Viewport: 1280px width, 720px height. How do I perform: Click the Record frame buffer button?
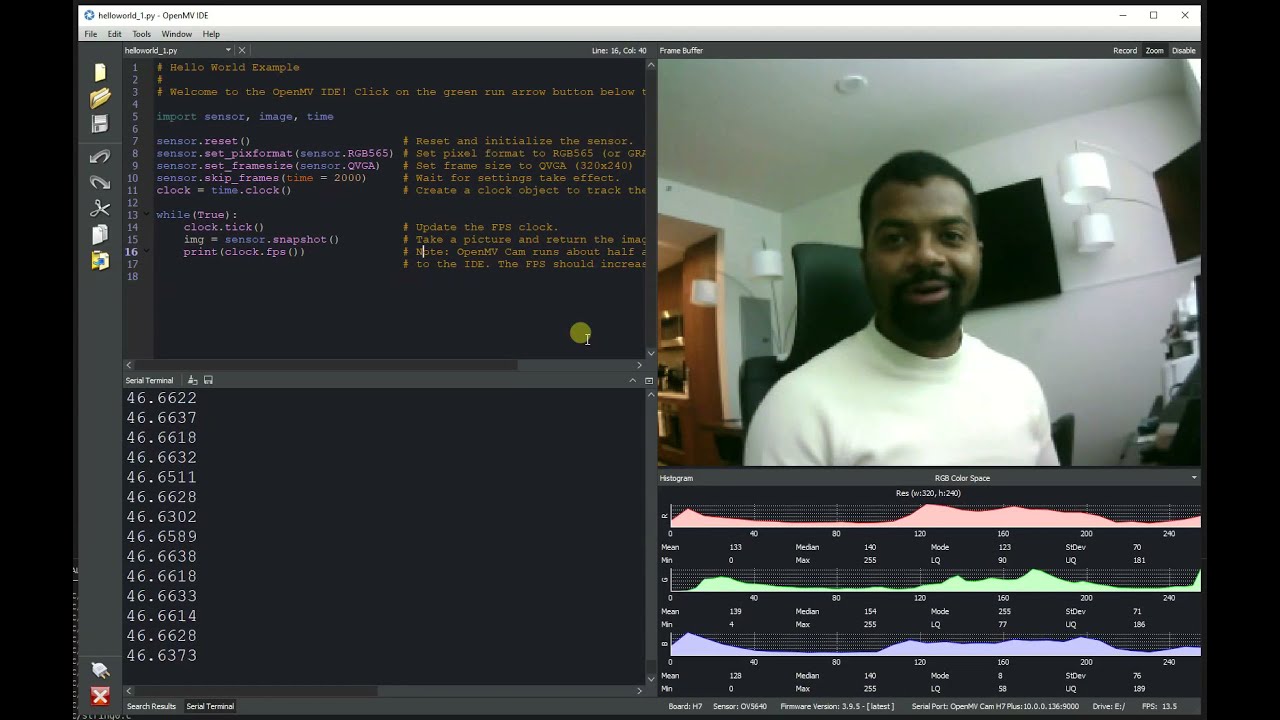coord(1125,50)
